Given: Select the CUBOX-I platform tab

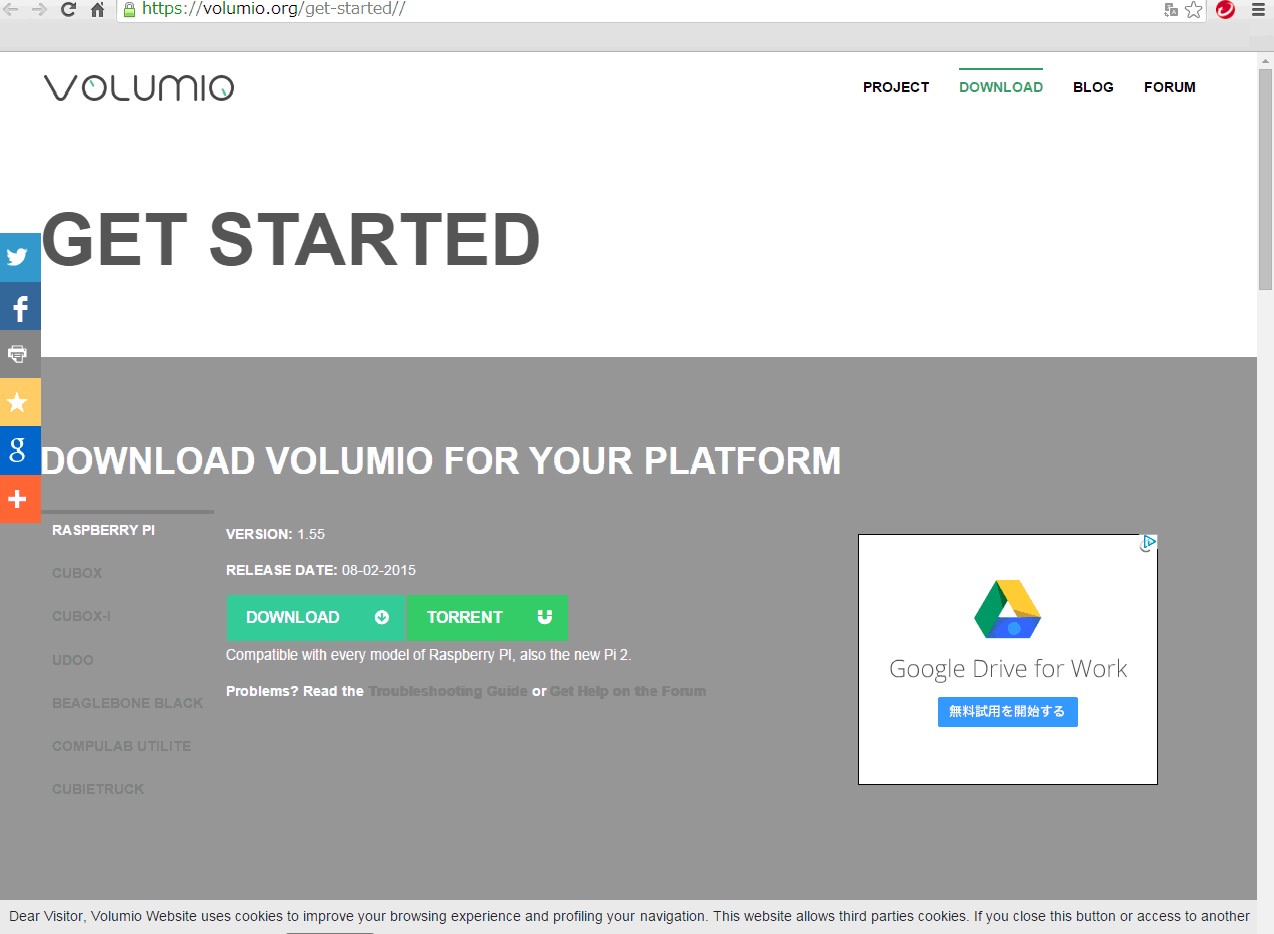Looking at the screenshot, I should pyautogui.click(x=81, y=616).
